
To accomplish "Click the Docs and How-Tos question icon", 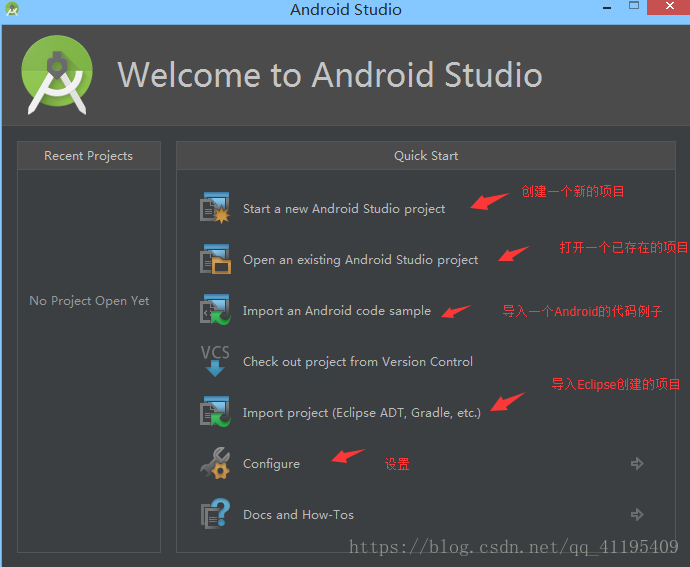I will 215,514.
